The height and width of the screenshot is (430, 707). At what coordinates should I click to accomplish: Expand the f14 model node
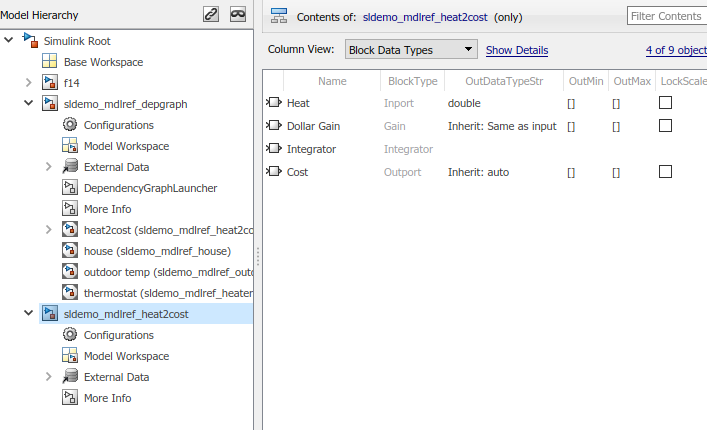tap(28, 82)
